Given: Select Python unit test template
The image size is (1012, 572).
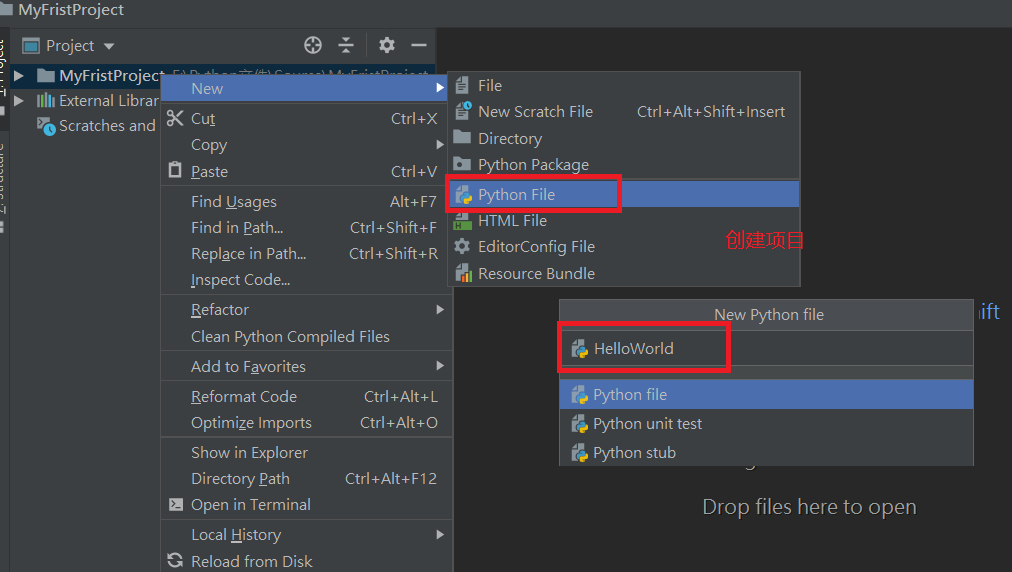Looking at the screenshot, I should tap(647, 424).
